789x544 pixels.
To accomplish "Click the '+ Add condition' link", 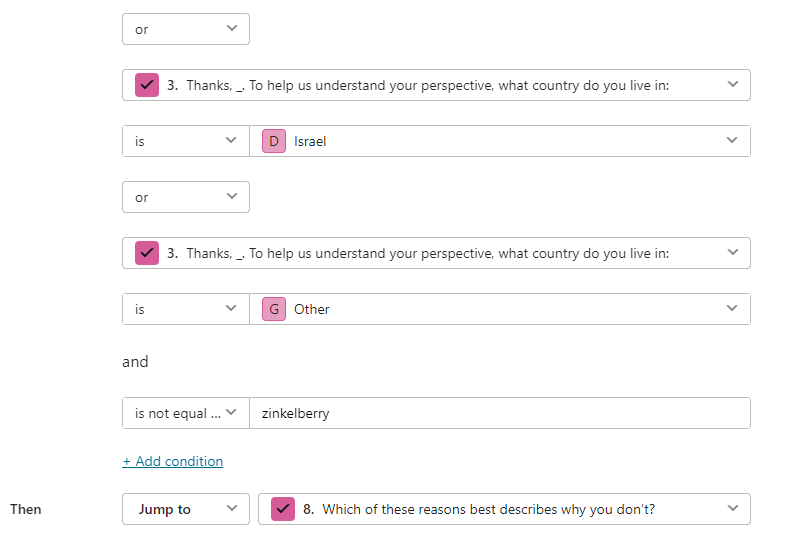I will click(173, 461).
